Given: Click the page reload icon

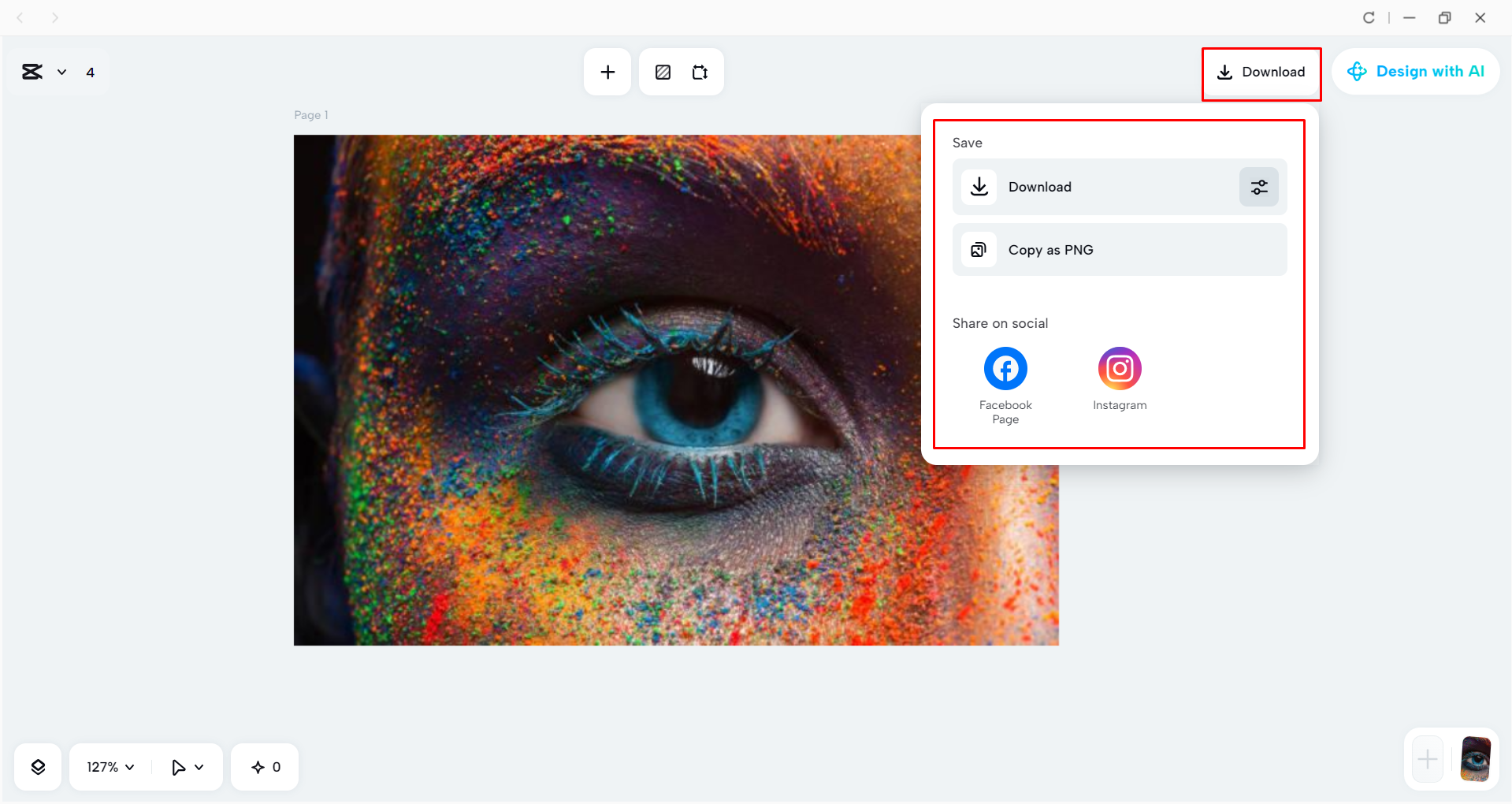Looking at the screenshot, I should coord(1369,17).
